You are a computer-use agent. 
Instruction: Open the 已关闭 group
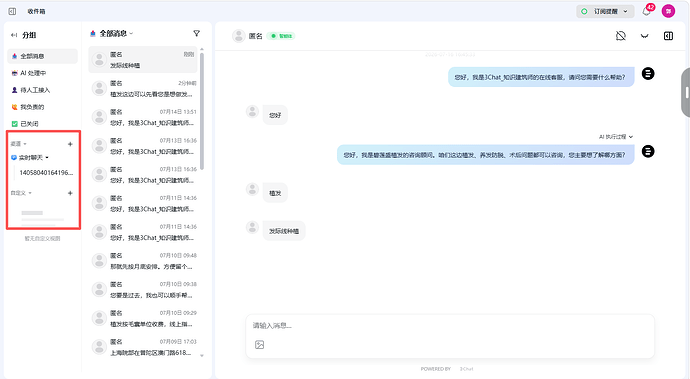click(42, 124)
